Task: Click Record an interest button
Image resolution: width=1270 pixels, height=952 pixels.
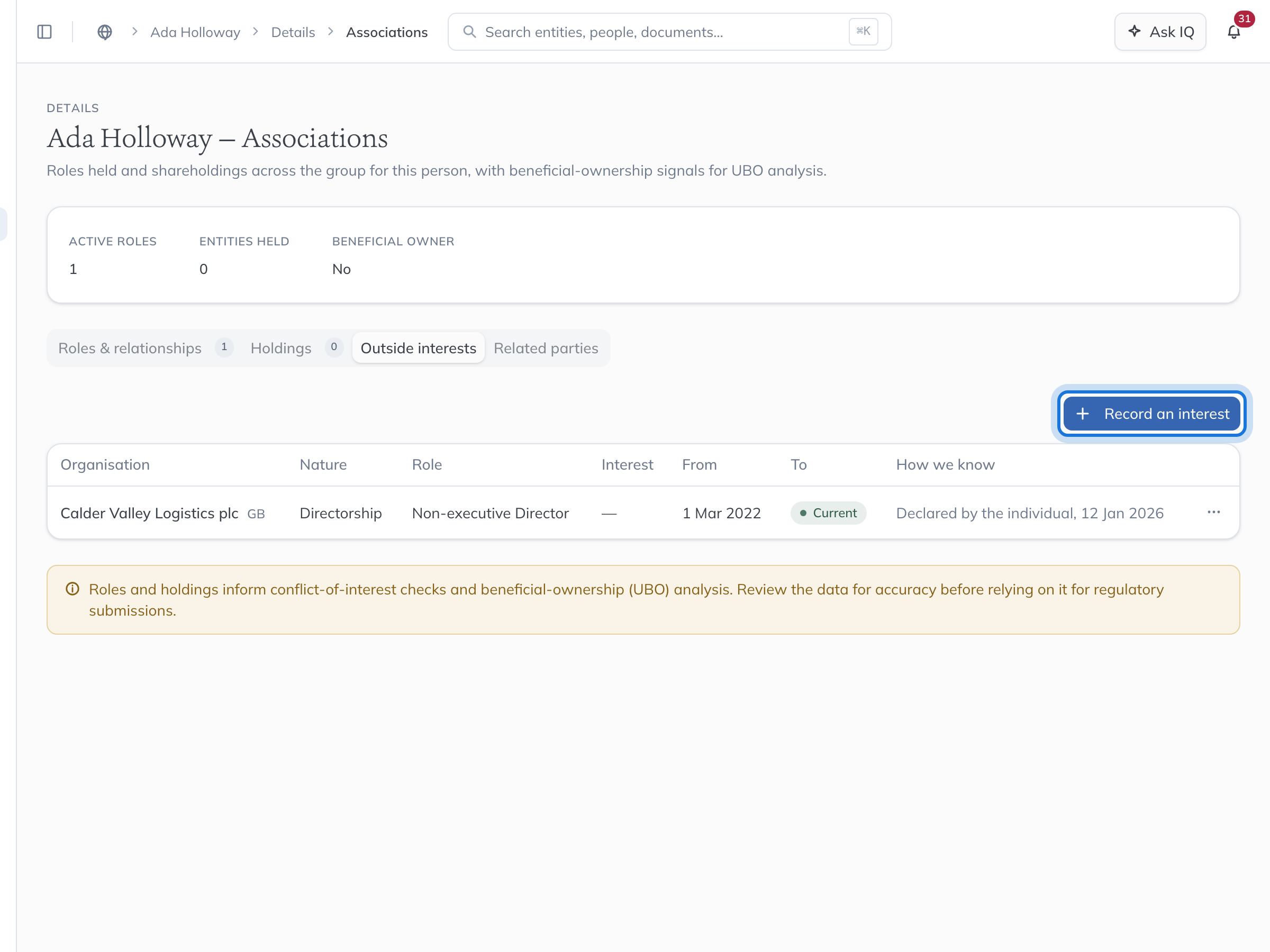Action: [1151, 414]
